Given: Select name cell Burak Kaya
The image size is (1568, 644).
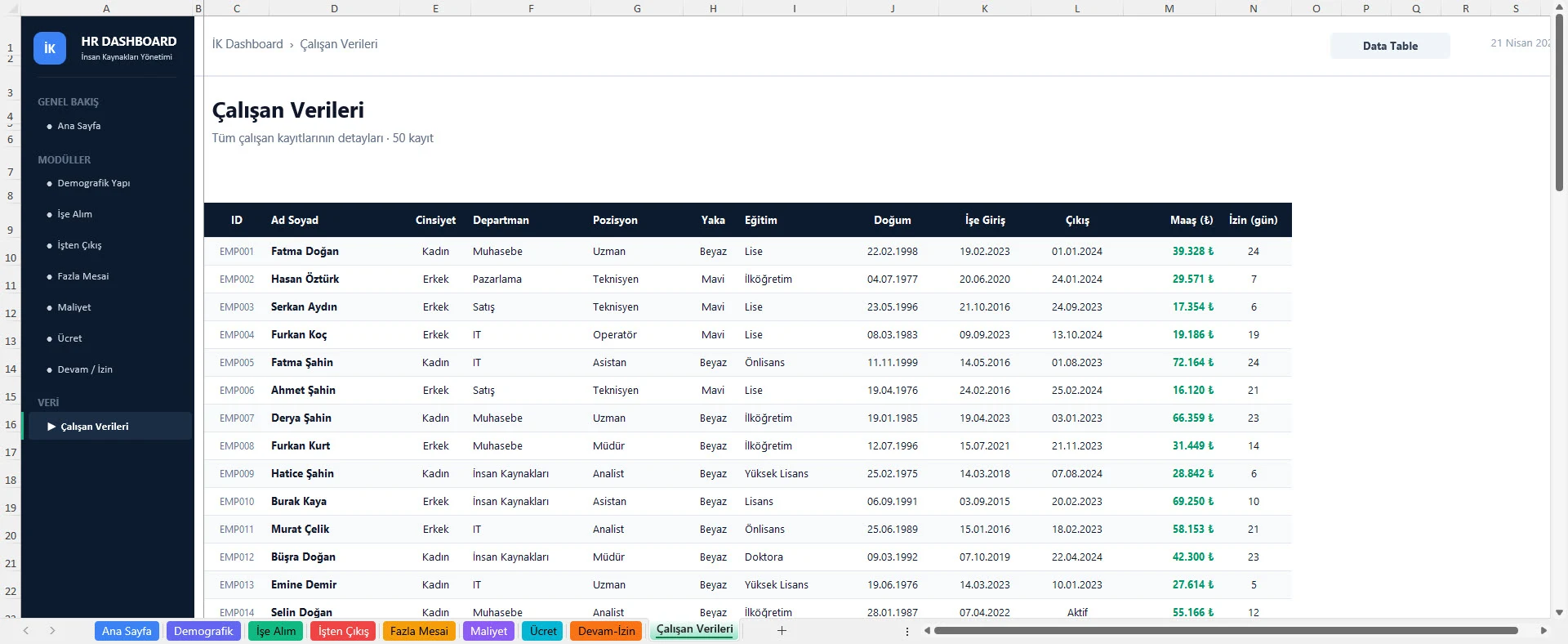Looking at the screenshot, I should 299,501.
